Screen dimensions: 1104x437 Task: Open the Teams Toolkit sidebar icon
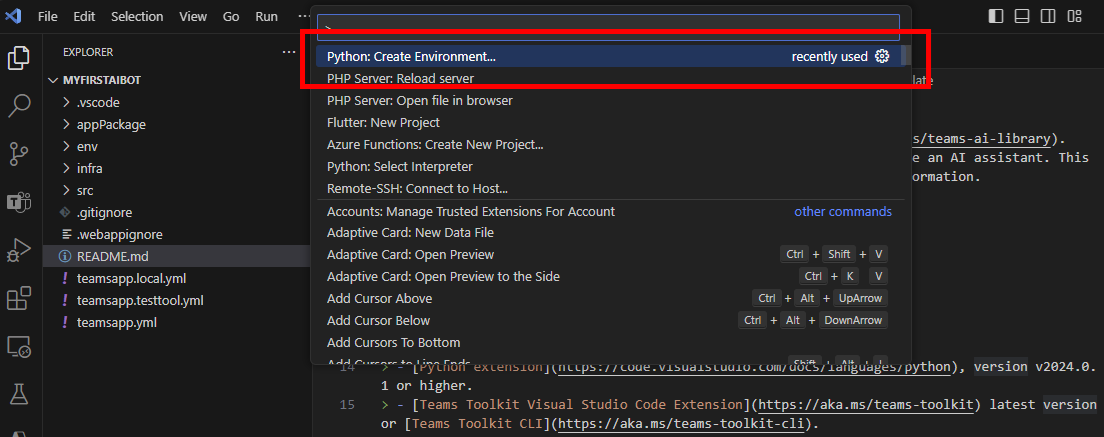(19, 201)
